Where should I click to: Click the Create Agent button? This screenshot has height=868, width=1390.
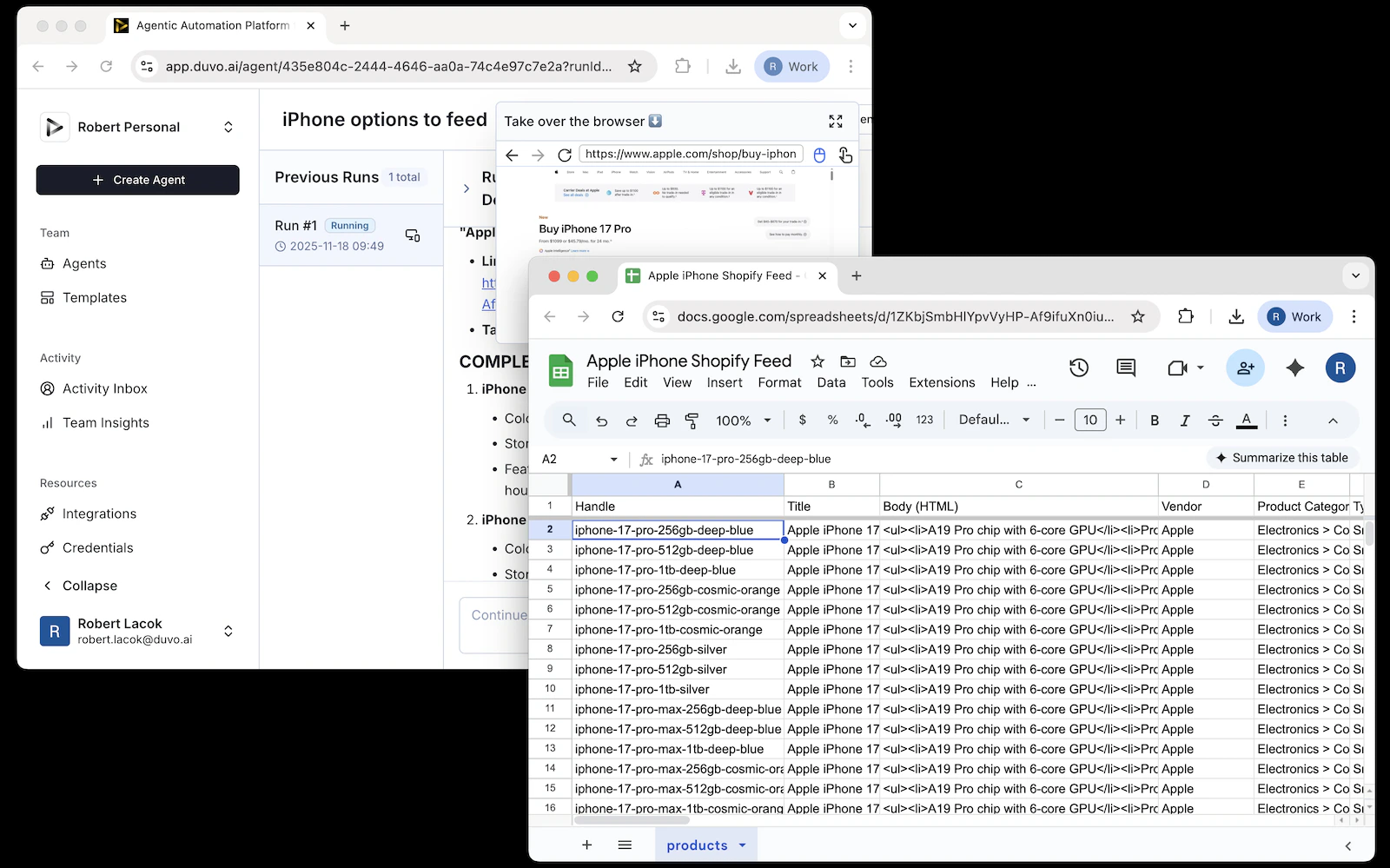[137, 180]
